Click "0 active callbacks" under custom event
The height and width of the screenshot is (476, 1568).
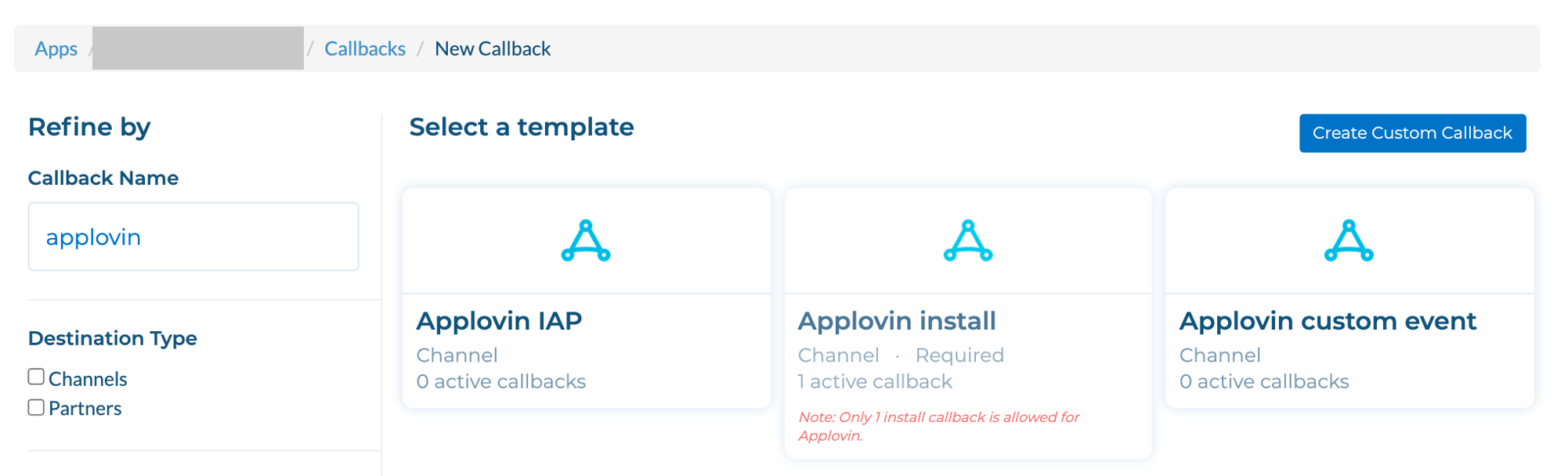pos(1264,381)
